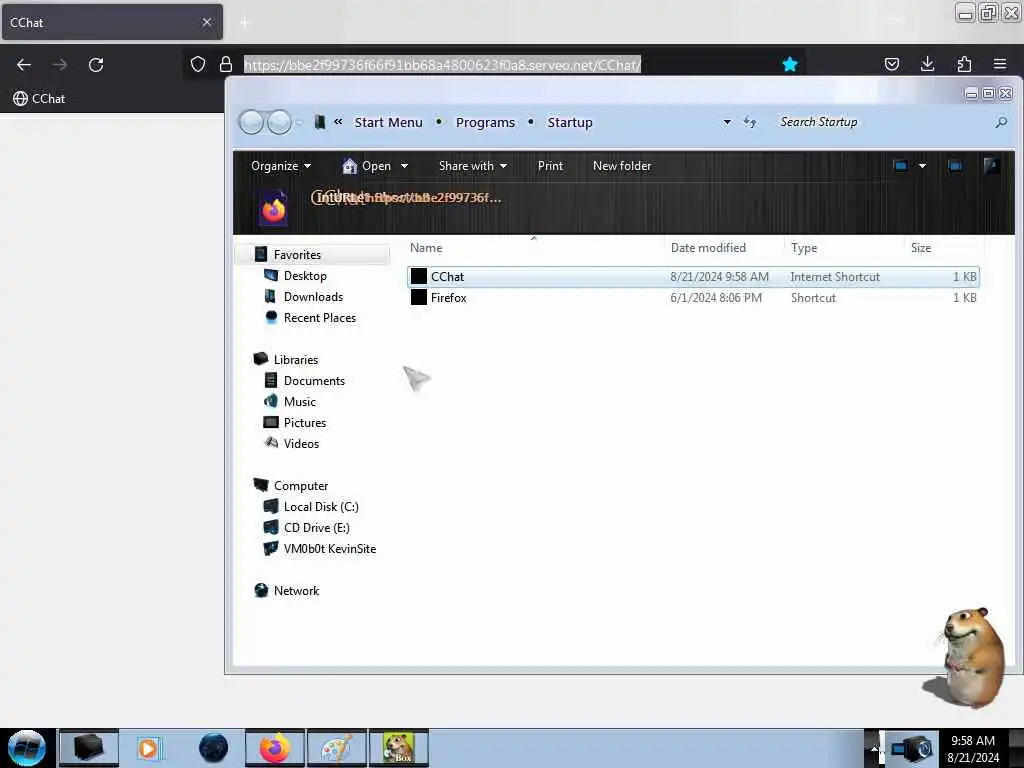
Task: Open CD Drive (E:)
Action: [317, 528]
